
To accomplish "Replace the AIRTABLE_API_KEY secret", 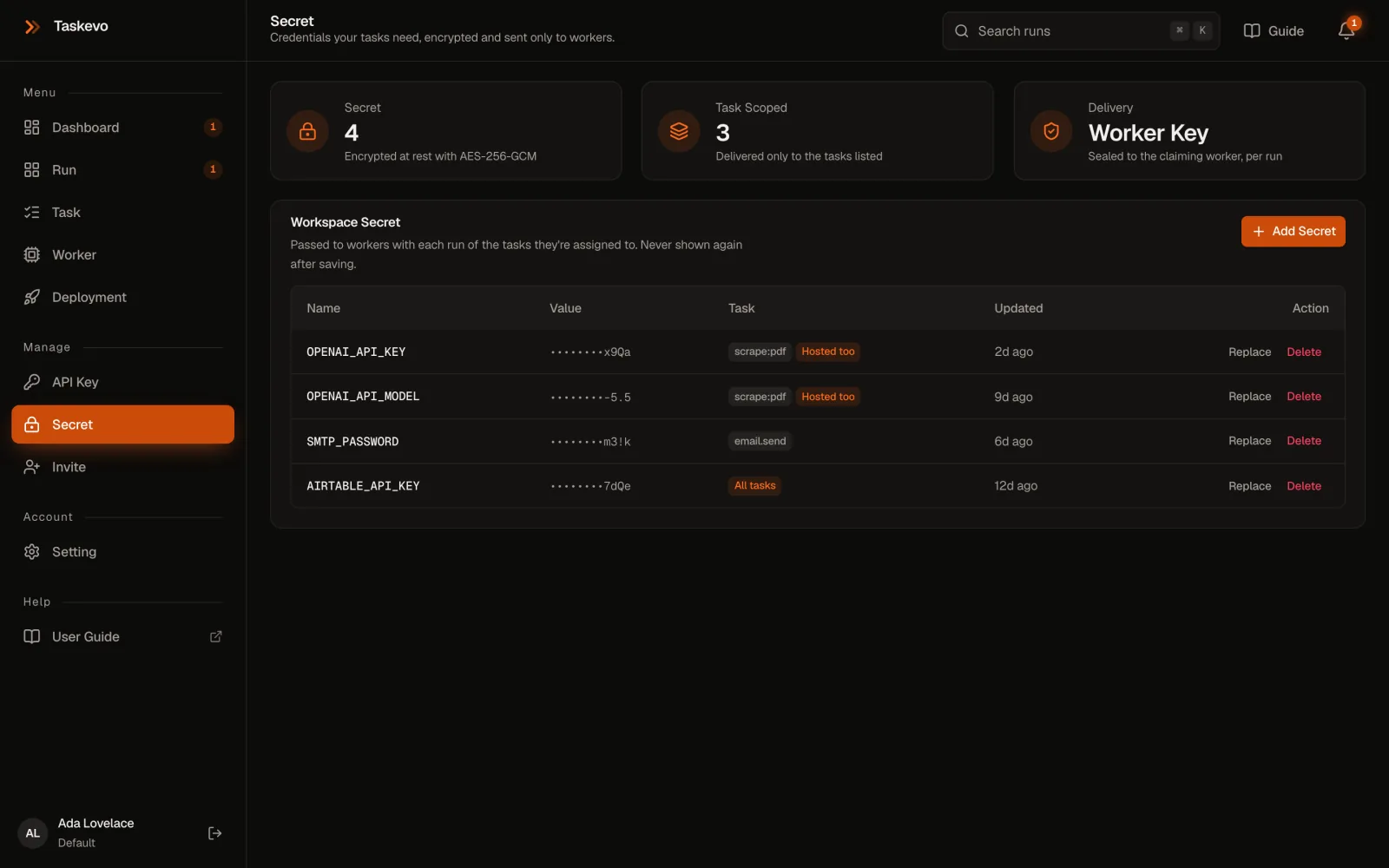I will click(1249, 486).
